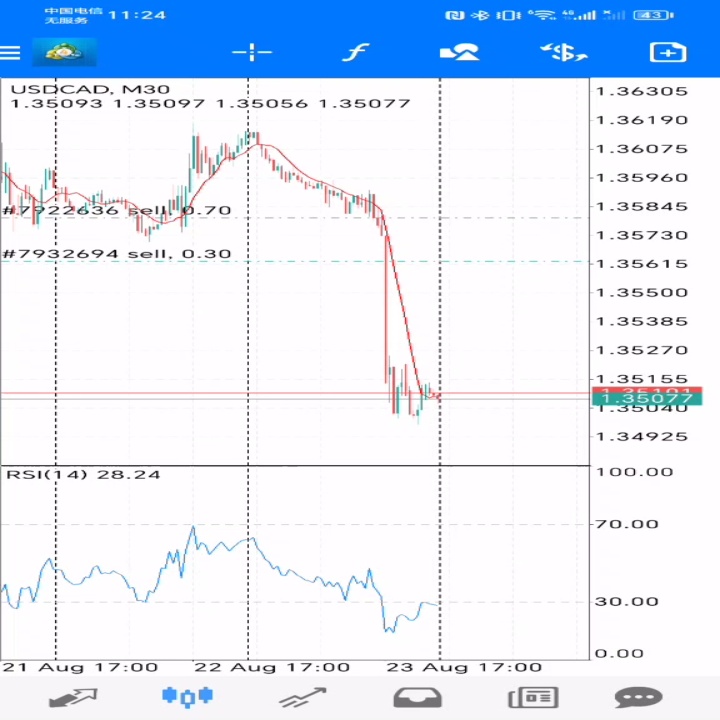Open Messages chat bubble icon

(638, 697)
